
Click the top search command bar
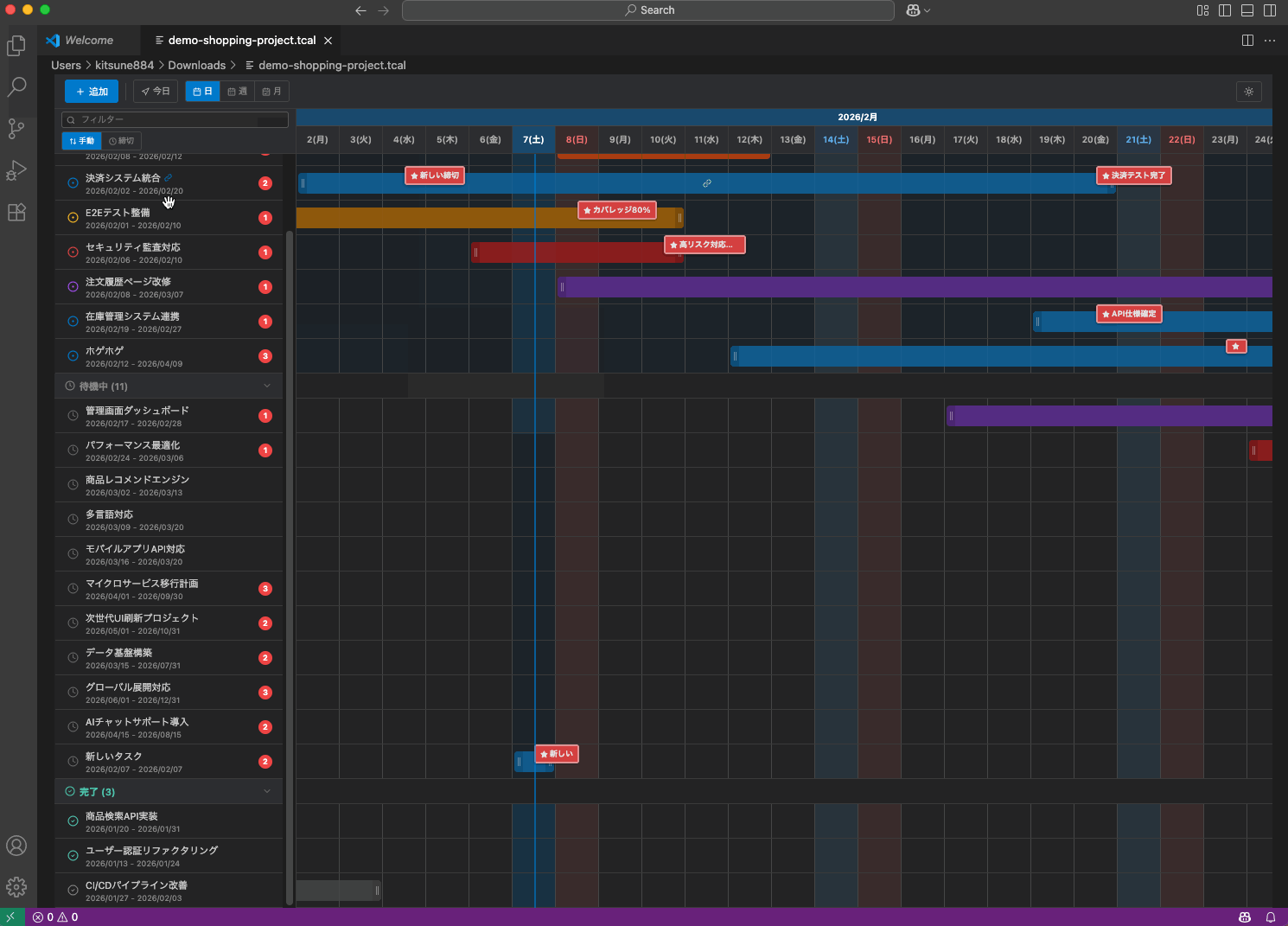[x=648, y=10]
